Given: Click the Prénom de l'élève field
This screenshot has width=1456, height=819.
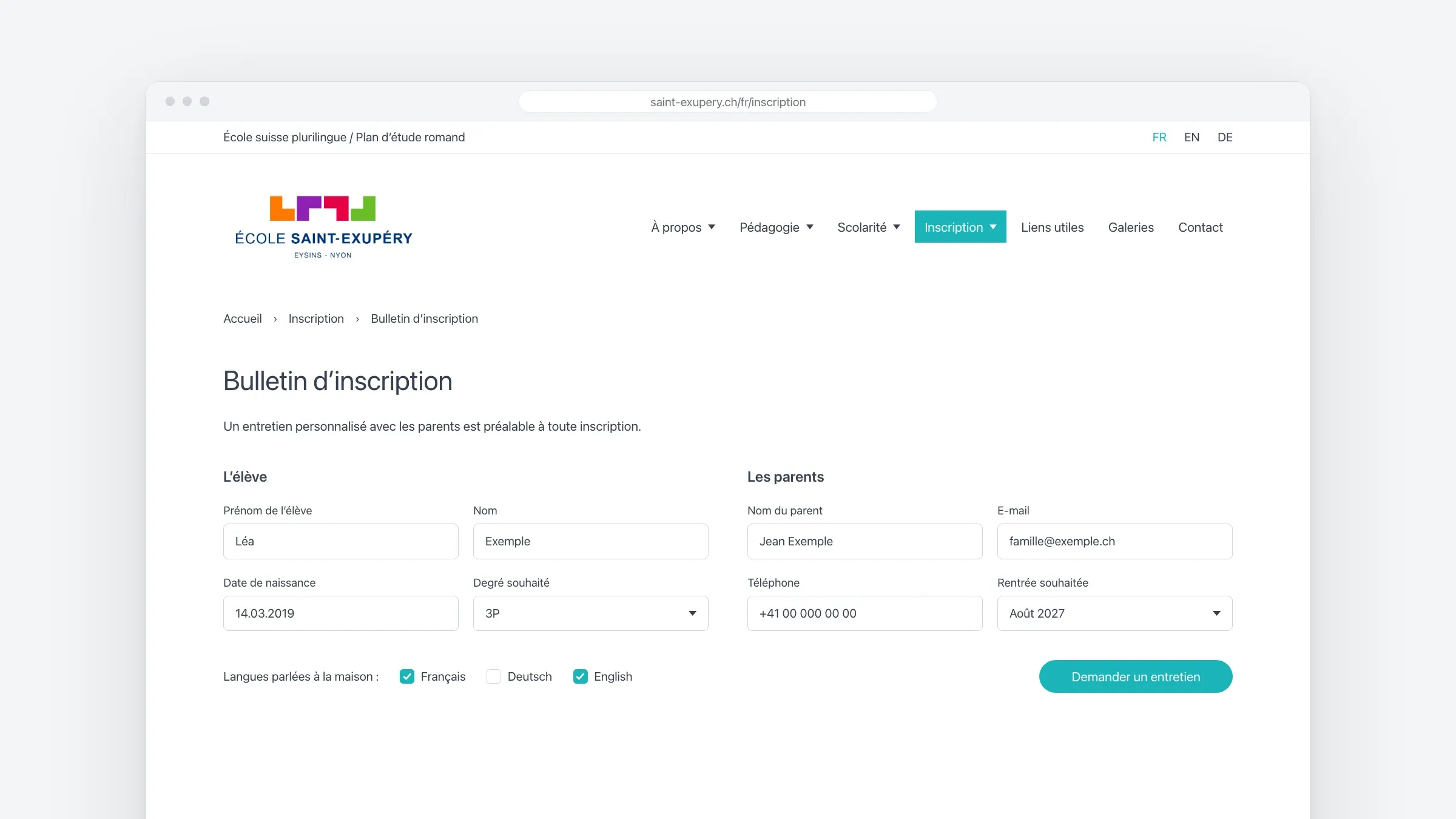Looking at the screenshot, I should pyautogui.click(x=340, y=541).
